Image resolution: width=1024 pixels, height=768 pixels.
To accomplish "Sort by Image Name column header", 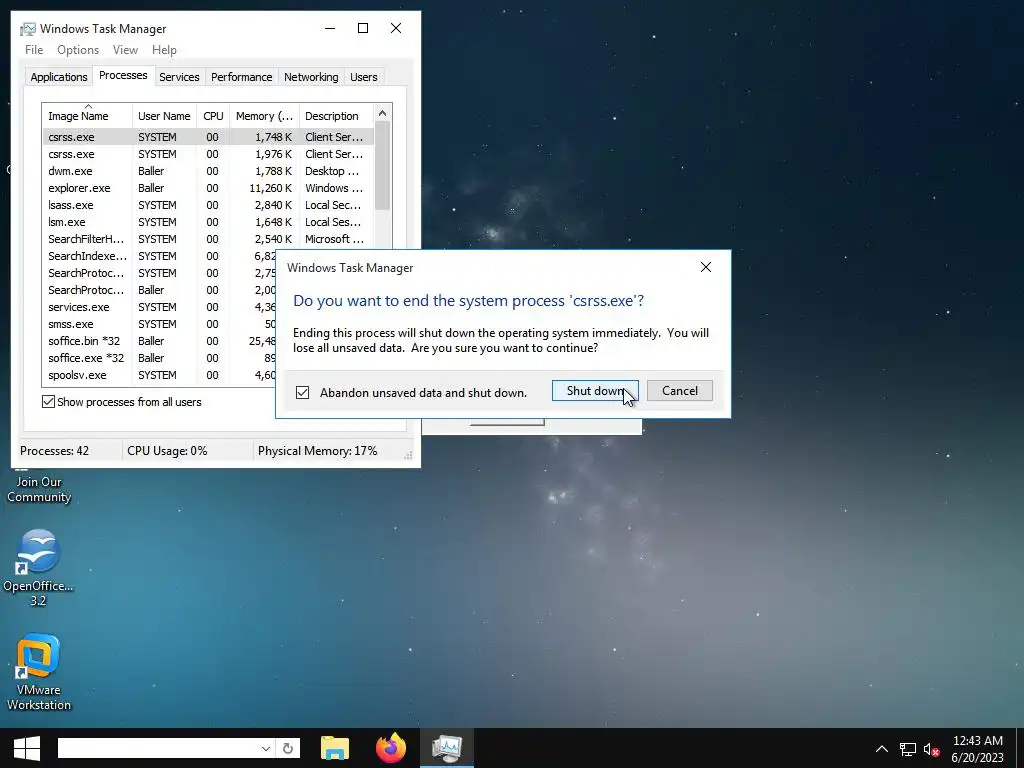I will (87, 116).
